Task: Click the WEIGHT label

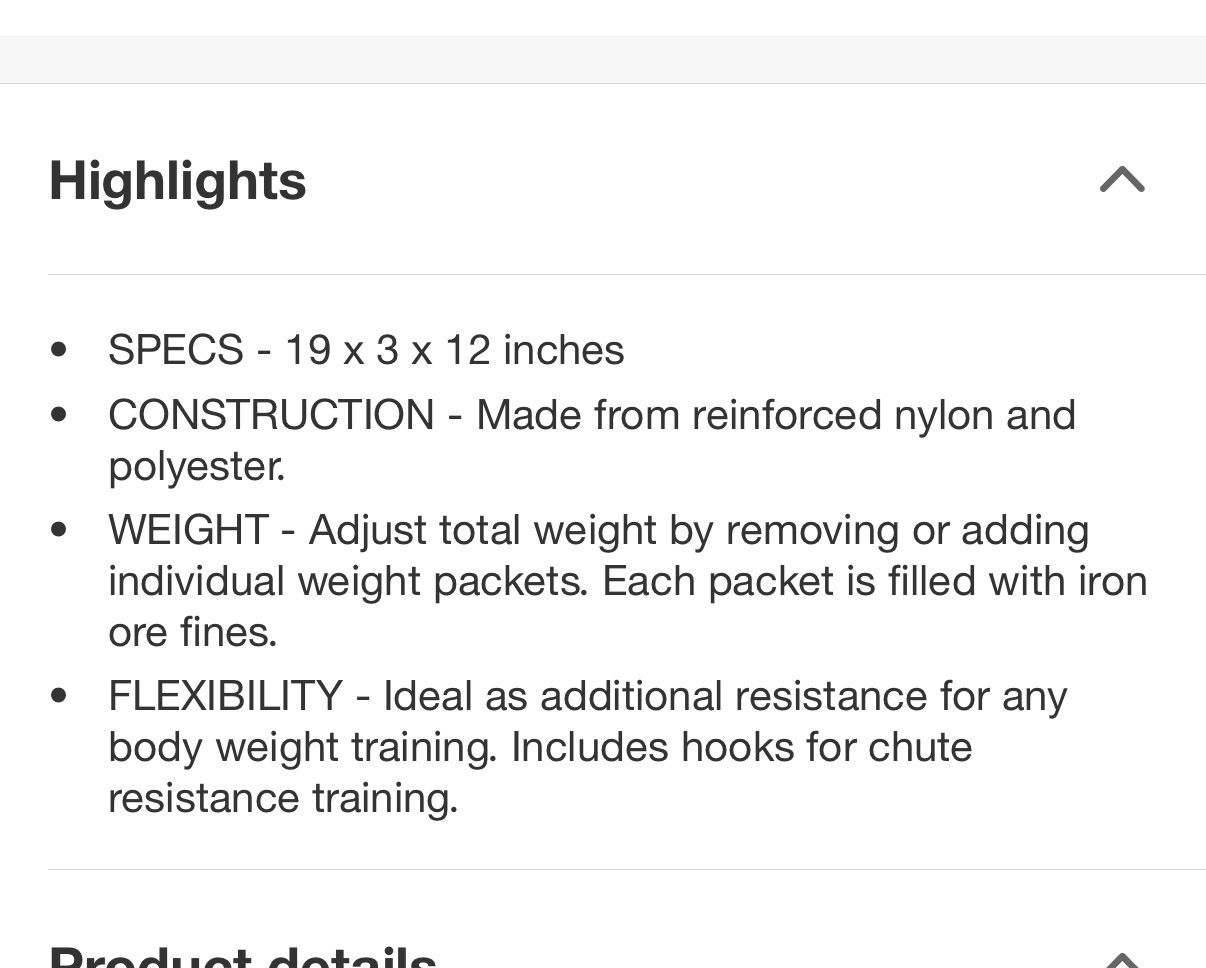Action: point(188,530)
